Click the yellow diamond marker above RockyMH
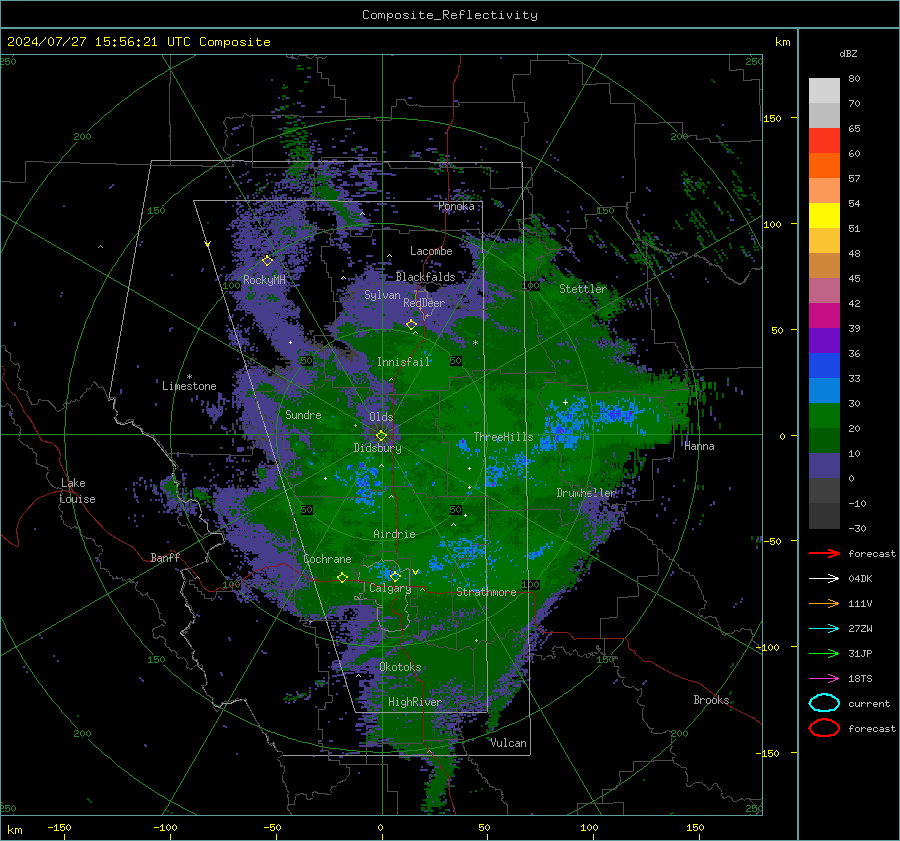900x841 pixels. [267, 261]
